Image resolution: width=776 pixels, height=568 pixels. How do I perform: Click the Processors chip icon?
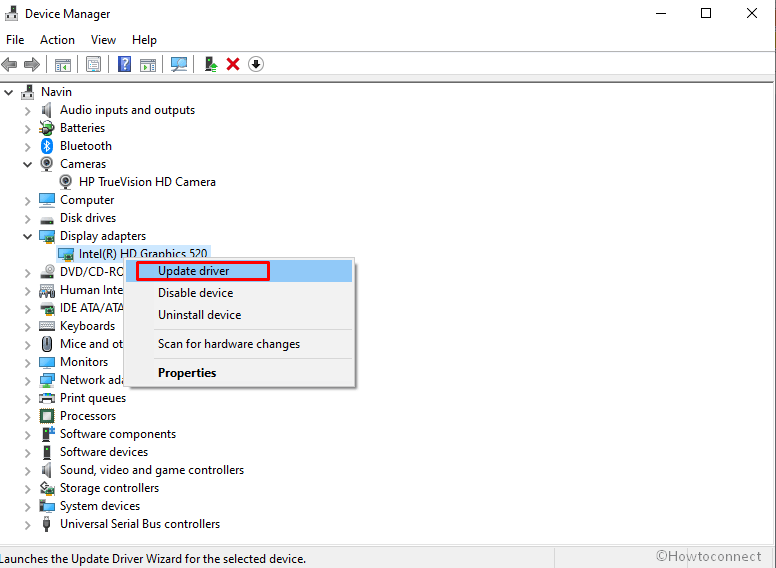coord(47,416)
